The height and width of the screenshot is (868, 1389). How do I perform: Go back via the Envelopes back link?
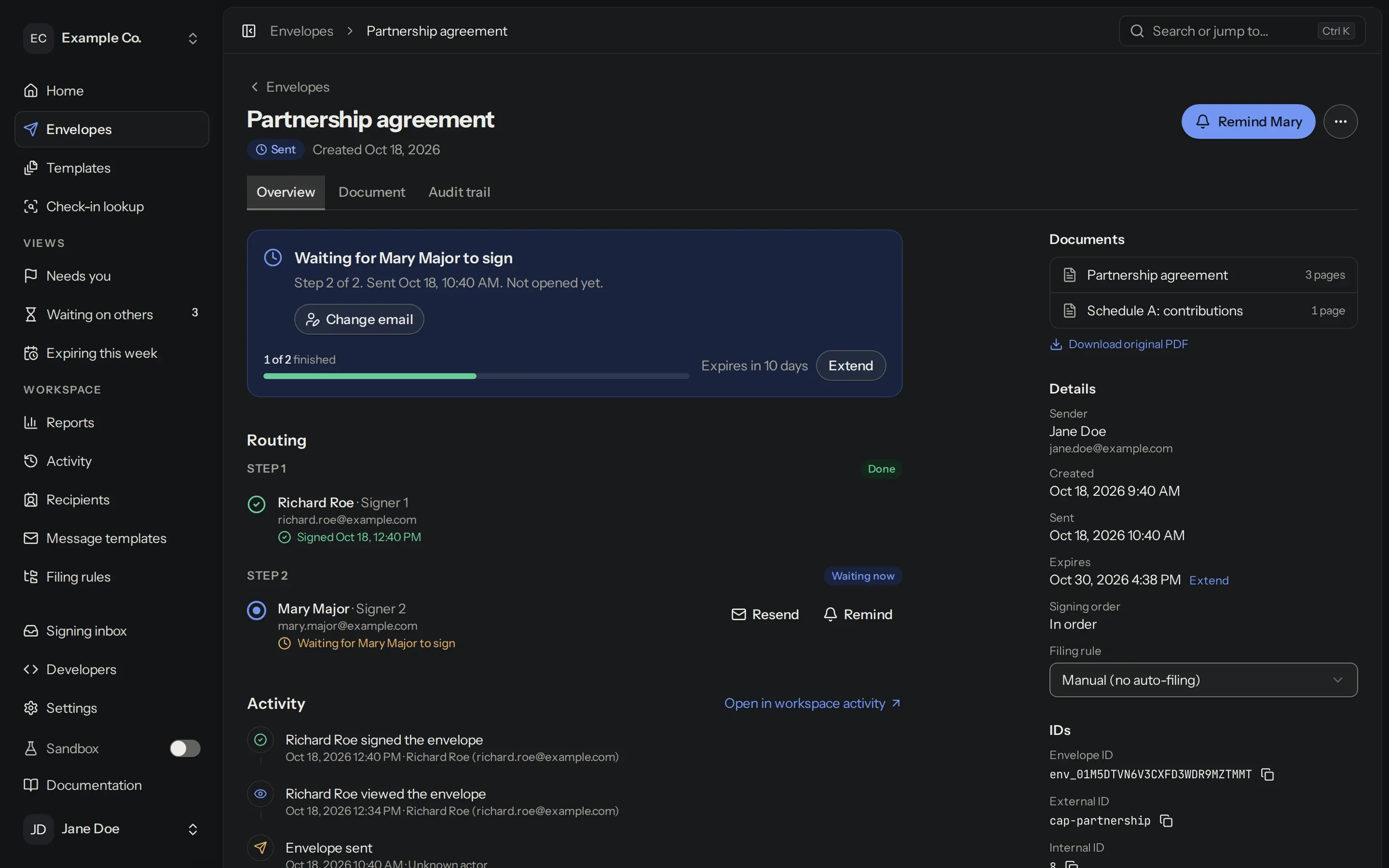click(290, 87)
